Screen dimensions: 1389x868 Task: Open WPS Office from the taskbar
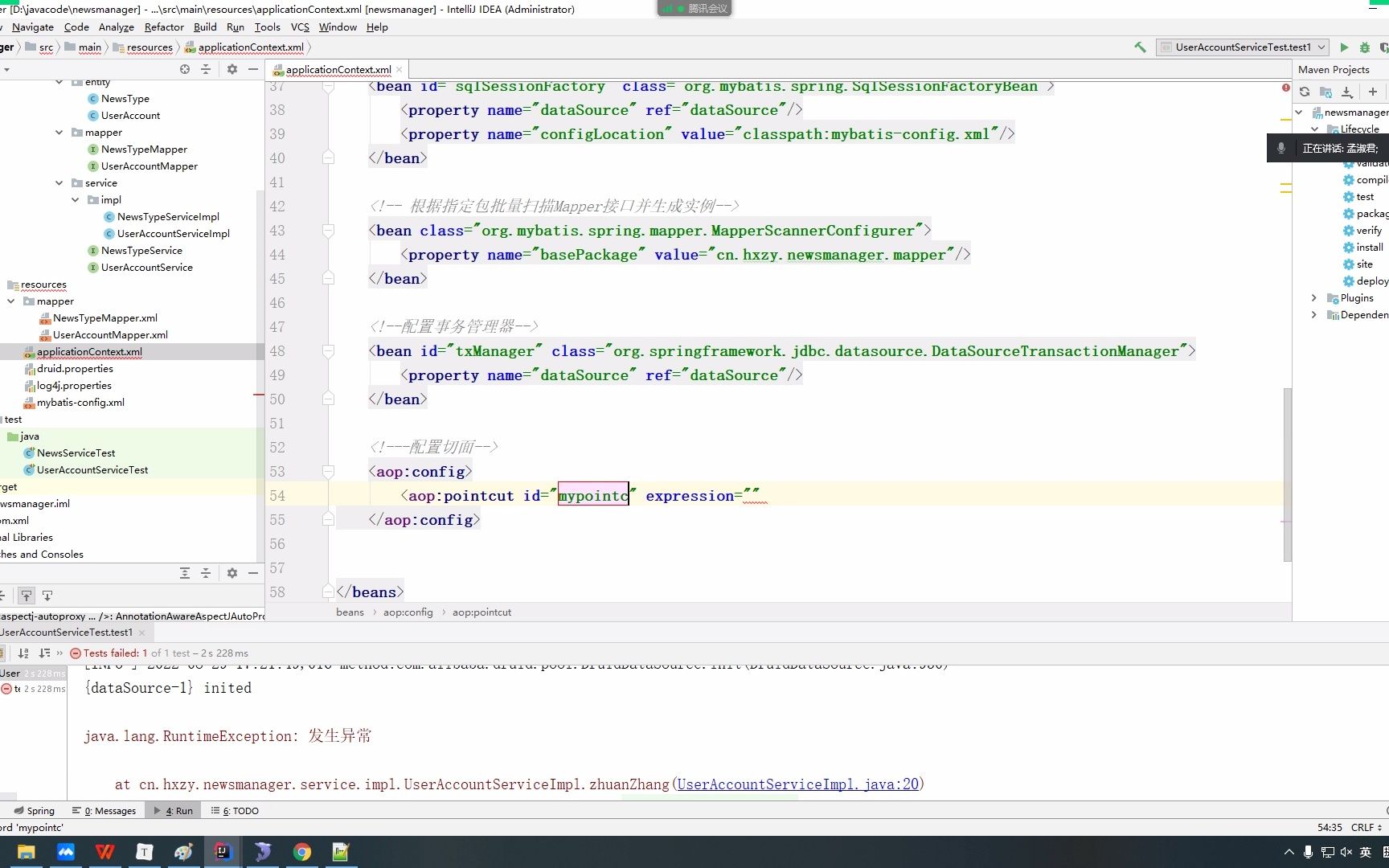(x=104, y=852)
